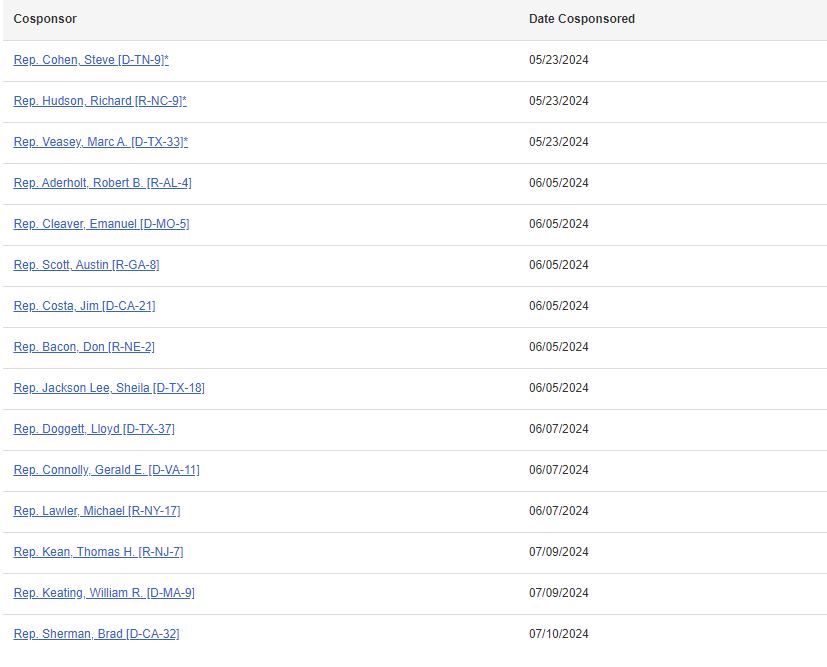The width and height of the screenshot is (827, 667).
Task: Open Rep. Veasey, Marc A. profile link
Action: coord(100,142)
